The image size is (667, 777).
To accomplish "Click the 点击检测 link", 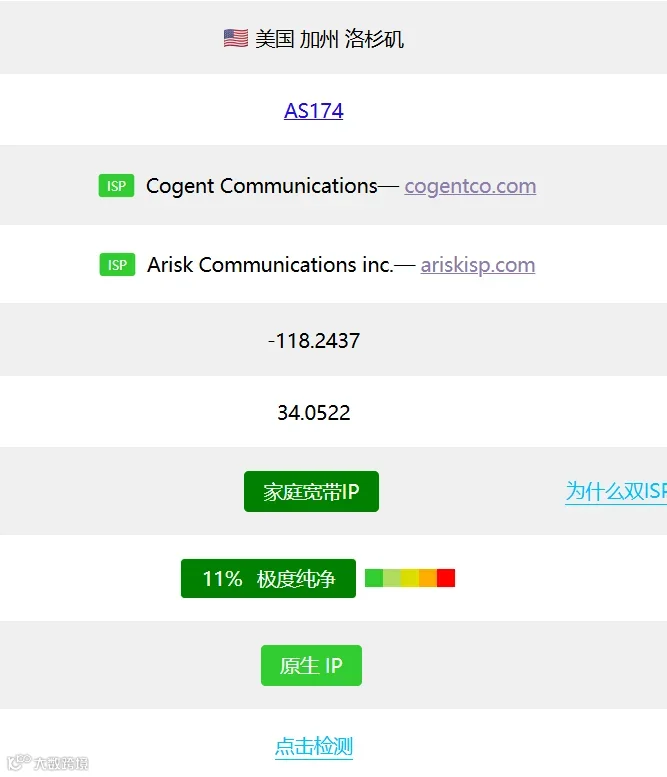I will click(x=314, y=747).
